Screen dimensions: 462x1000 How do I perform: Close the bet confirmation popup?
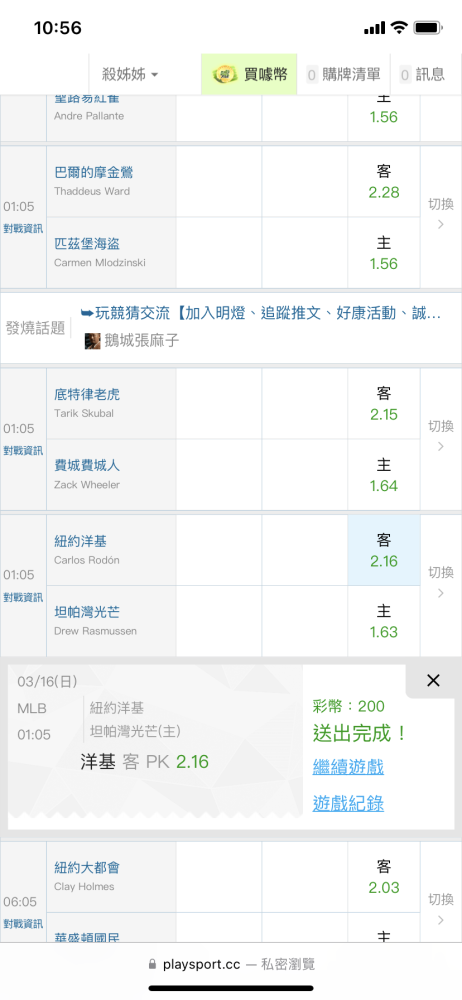click(433, 680)
